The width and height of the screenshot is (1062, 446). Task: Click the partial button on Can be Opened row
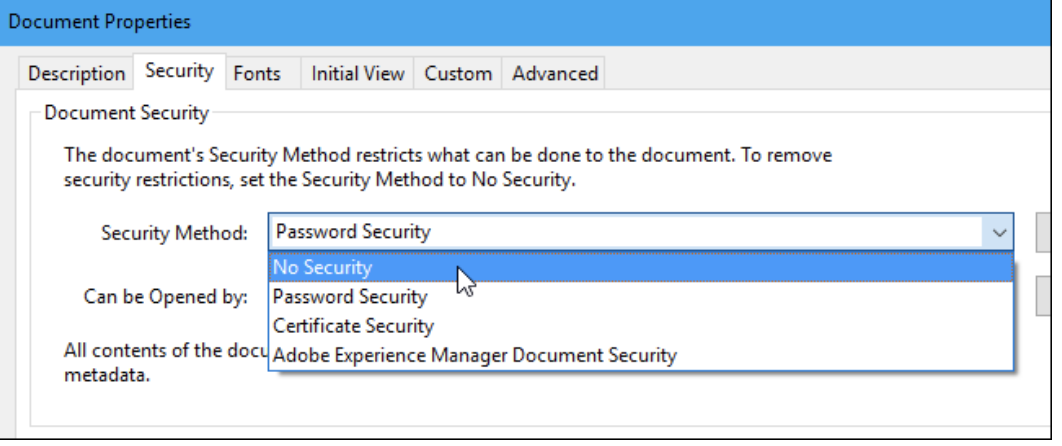click(1044, 296)
